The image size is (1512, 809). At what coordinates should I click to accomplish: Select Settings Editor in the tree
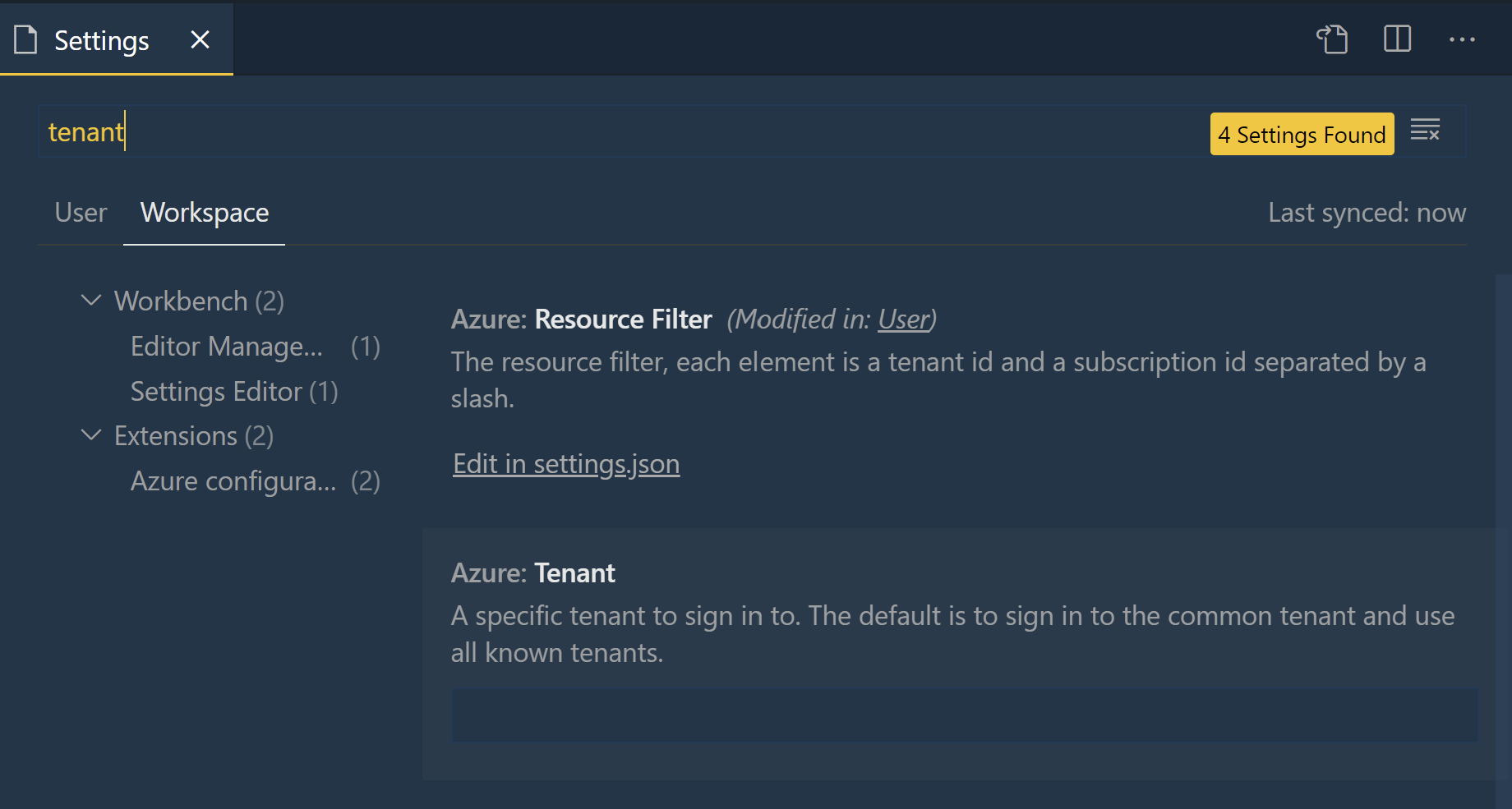[217, 391]
